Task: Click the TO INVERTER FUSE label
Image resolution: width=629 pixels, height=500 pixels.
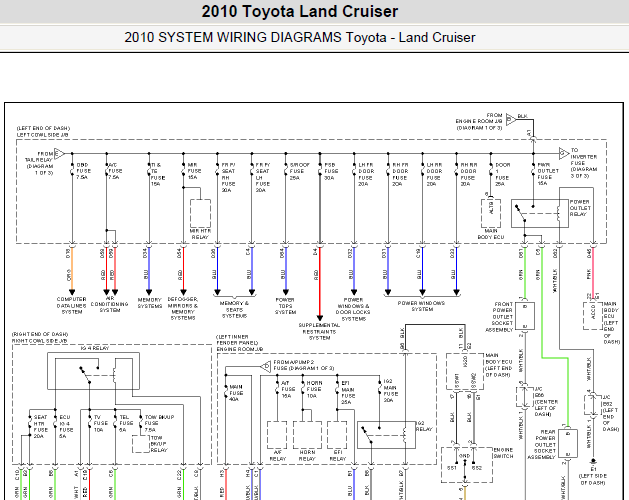Action: 584,163
